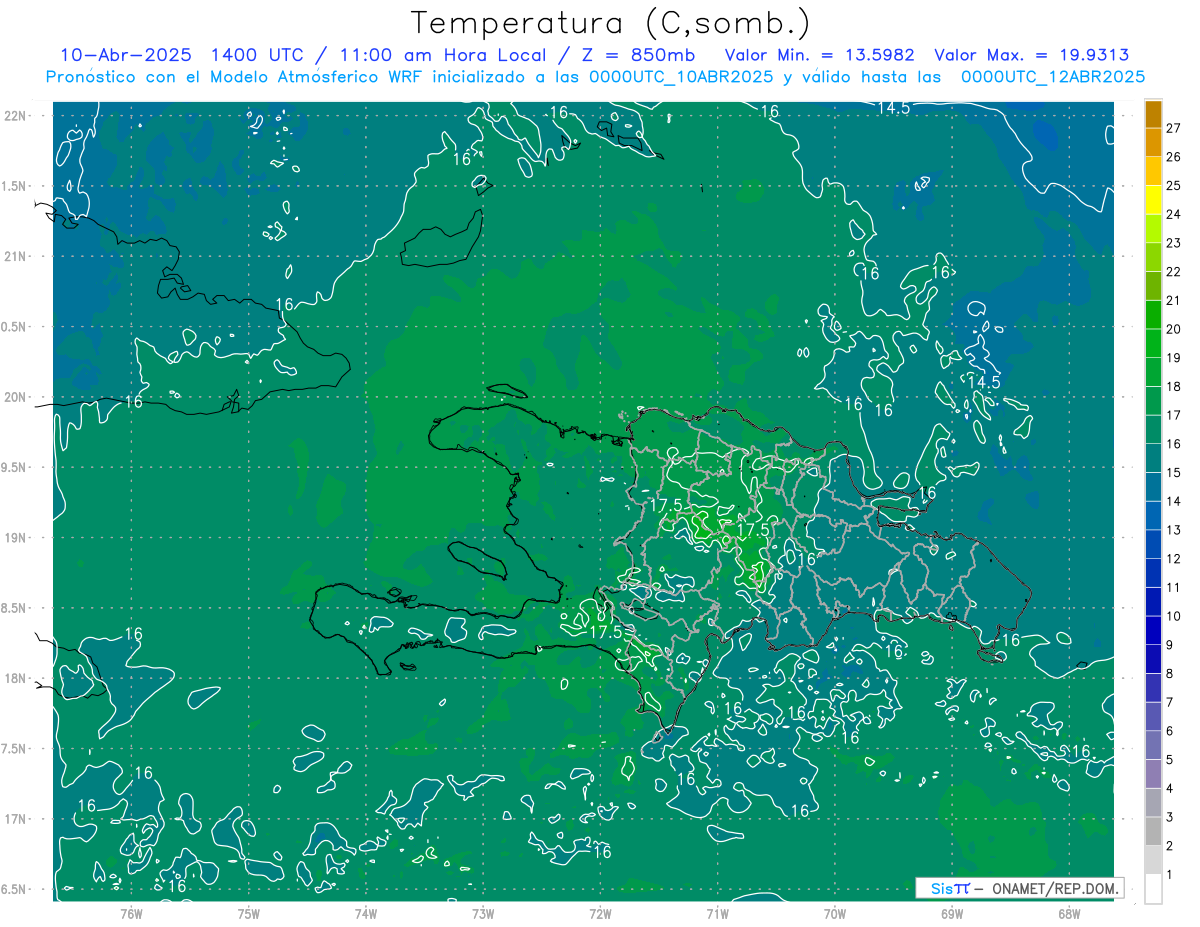Click the 'Temperatura (C,somb.)' map title

pyautogui.click(x=611, y=22)
